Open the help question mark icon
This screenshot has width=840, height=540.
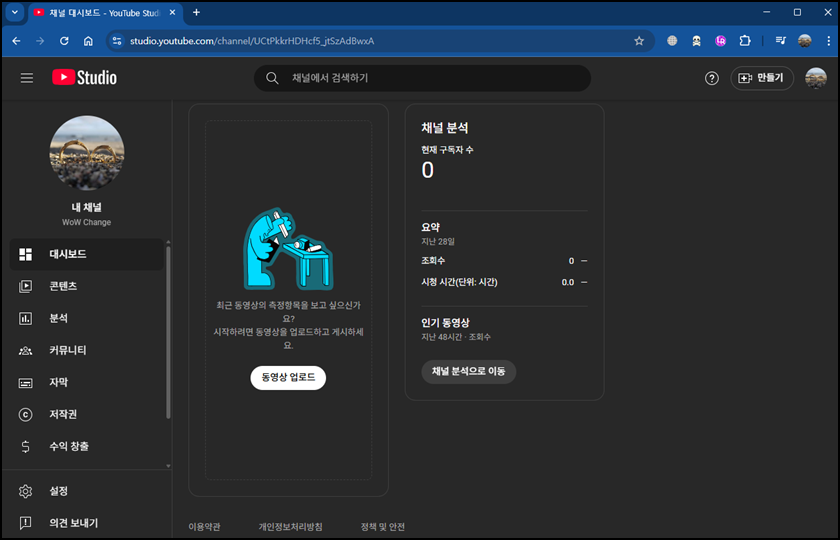[711, 79]
